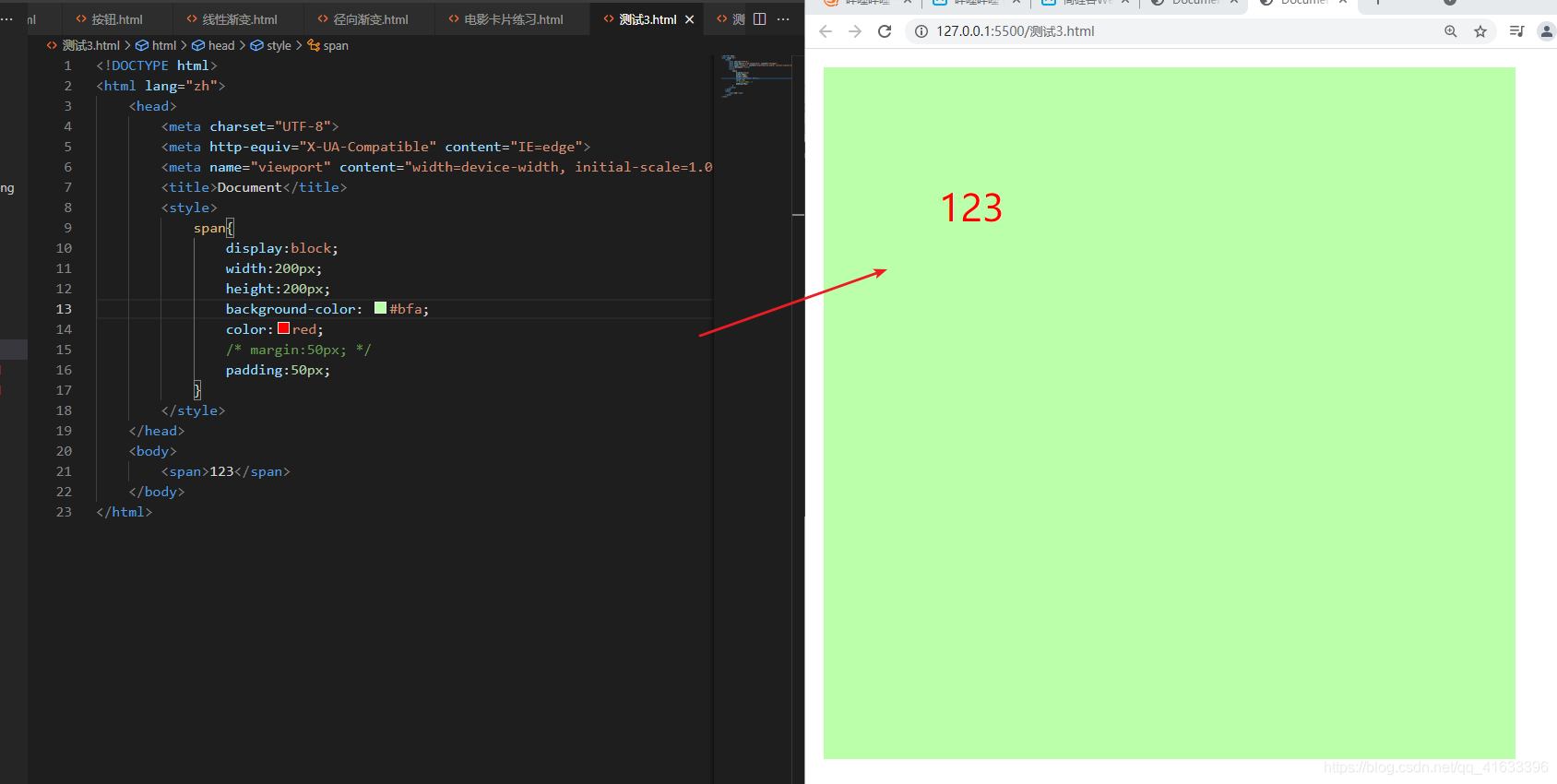Image resolution: width=1557 pixels, height=784 pixels.
Task: Click the '<span>123</span>' code line
Action: click(225, 471)
